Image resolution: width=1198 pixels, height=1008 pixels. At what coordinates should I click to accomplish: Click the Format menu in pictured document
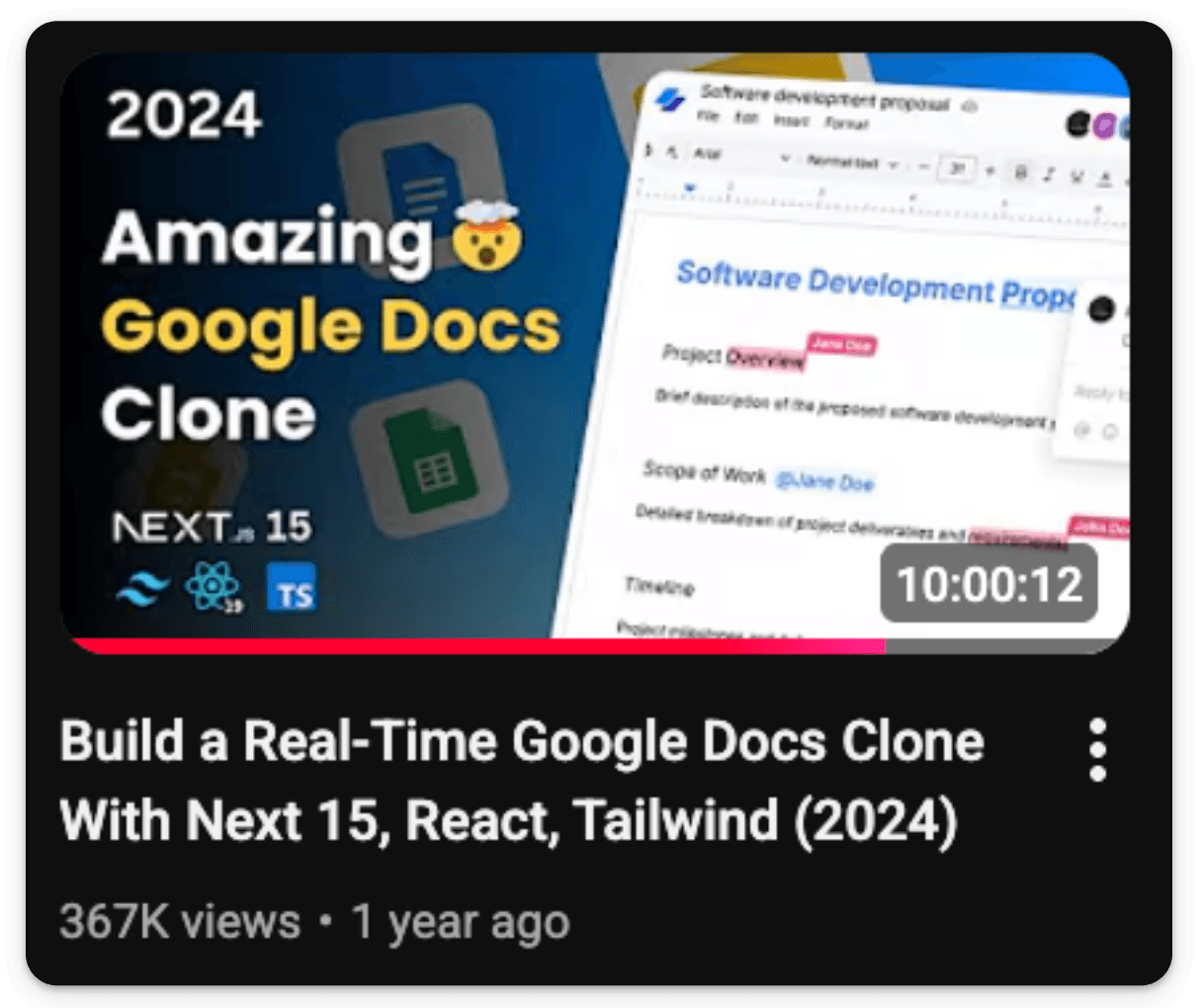pyautogui.click(x=846, y=124)
